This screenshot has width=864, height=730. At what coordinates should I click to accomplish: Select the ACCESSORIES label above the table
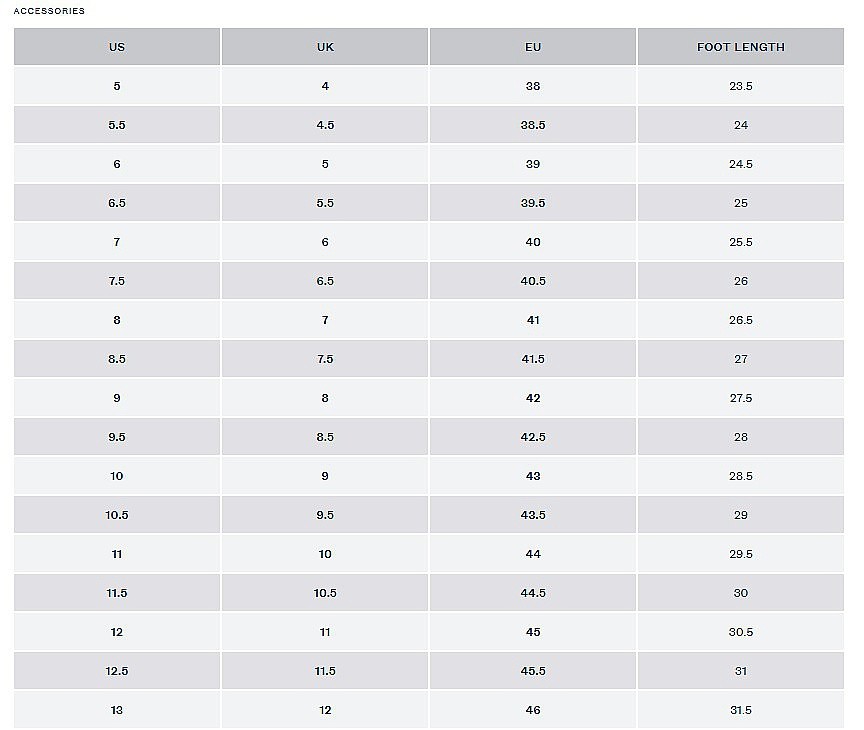click(49, 11)
